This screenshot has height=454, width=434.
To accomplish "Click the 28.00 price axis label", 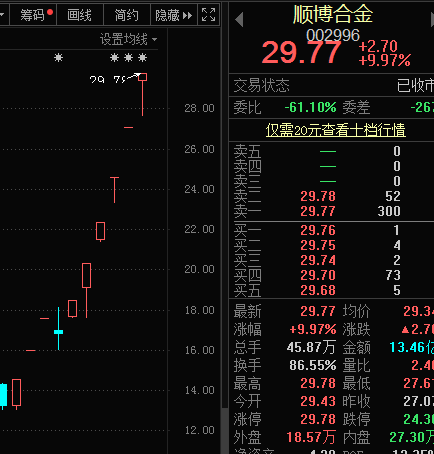I will click(x=199, y=108).
